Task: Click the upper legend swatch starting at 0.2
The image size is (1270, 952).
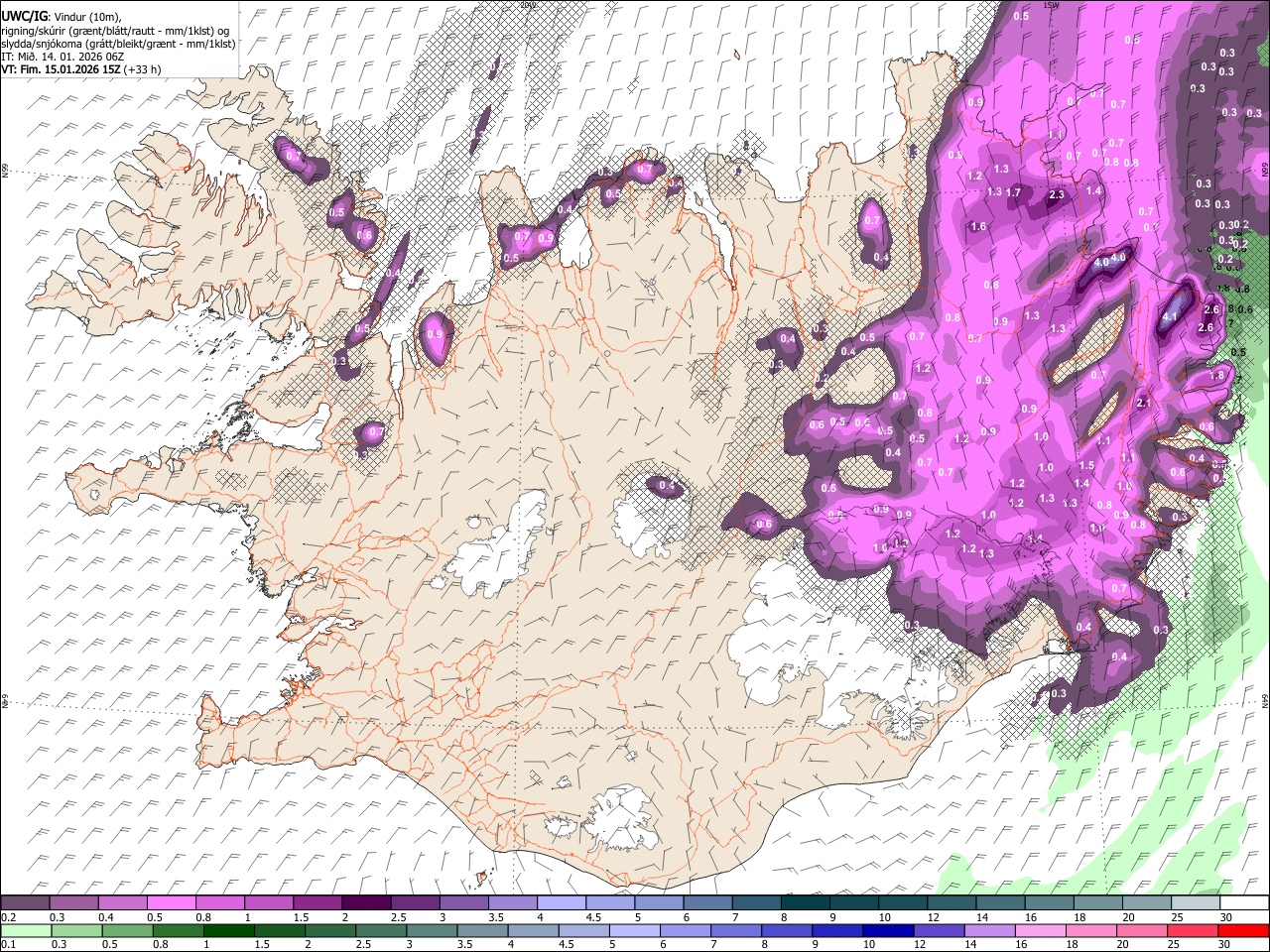Action: (x=25, y=903)
